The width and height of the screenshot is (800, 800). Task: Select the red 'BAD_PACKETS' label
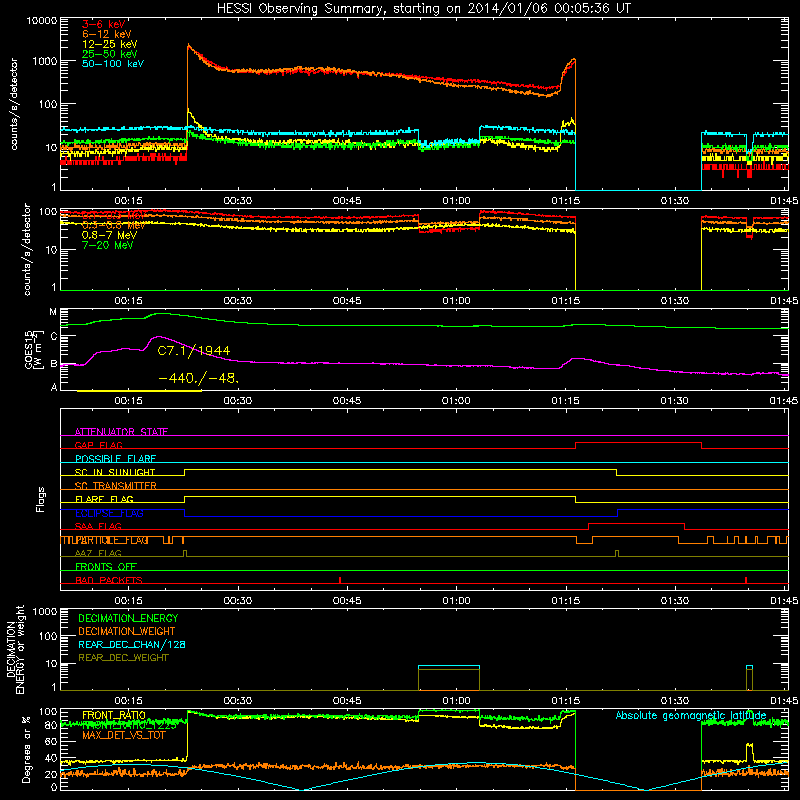click(x=109, y=580)
